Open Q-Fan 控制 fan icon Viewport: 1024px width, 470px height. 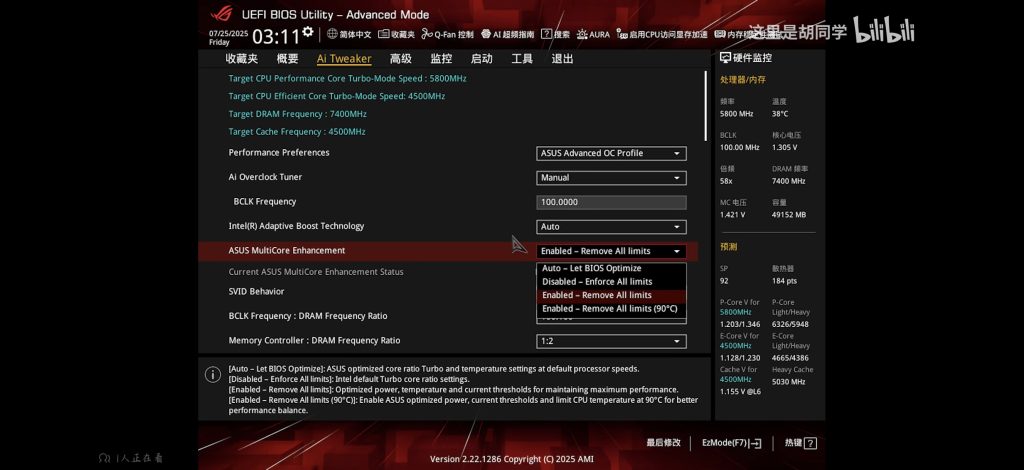[426, 34]
